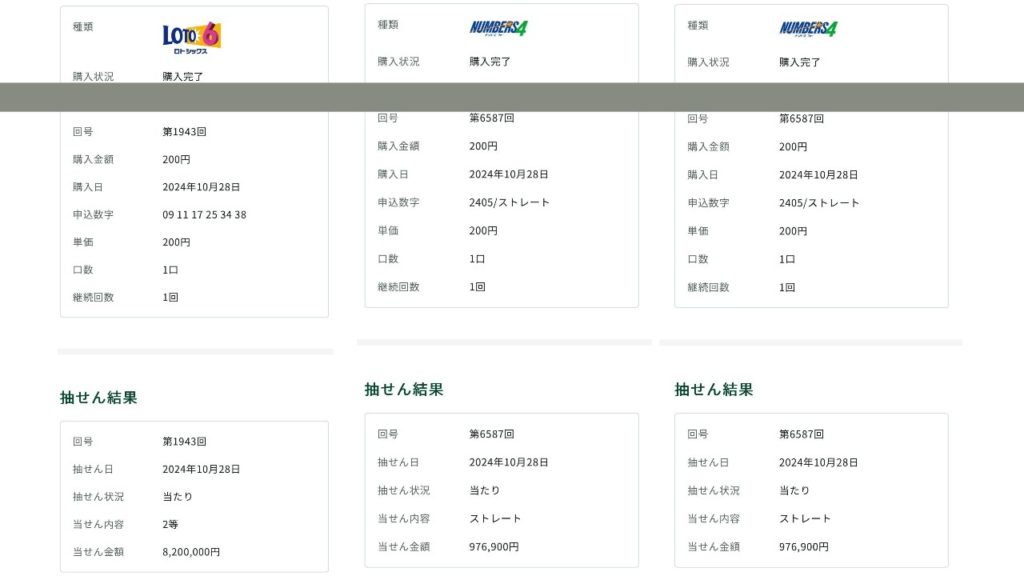Click ストレート in the middle result card
The width and height of the screenshot is (1024, 576).
tap(495, 519)
